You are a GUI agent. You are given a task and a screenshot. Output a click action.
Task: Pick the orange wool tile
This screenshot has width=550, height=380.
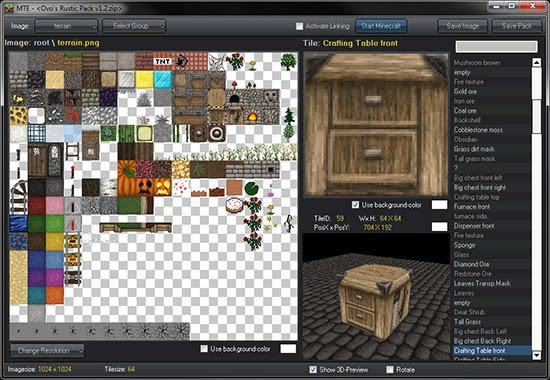(x=55, y=295)
